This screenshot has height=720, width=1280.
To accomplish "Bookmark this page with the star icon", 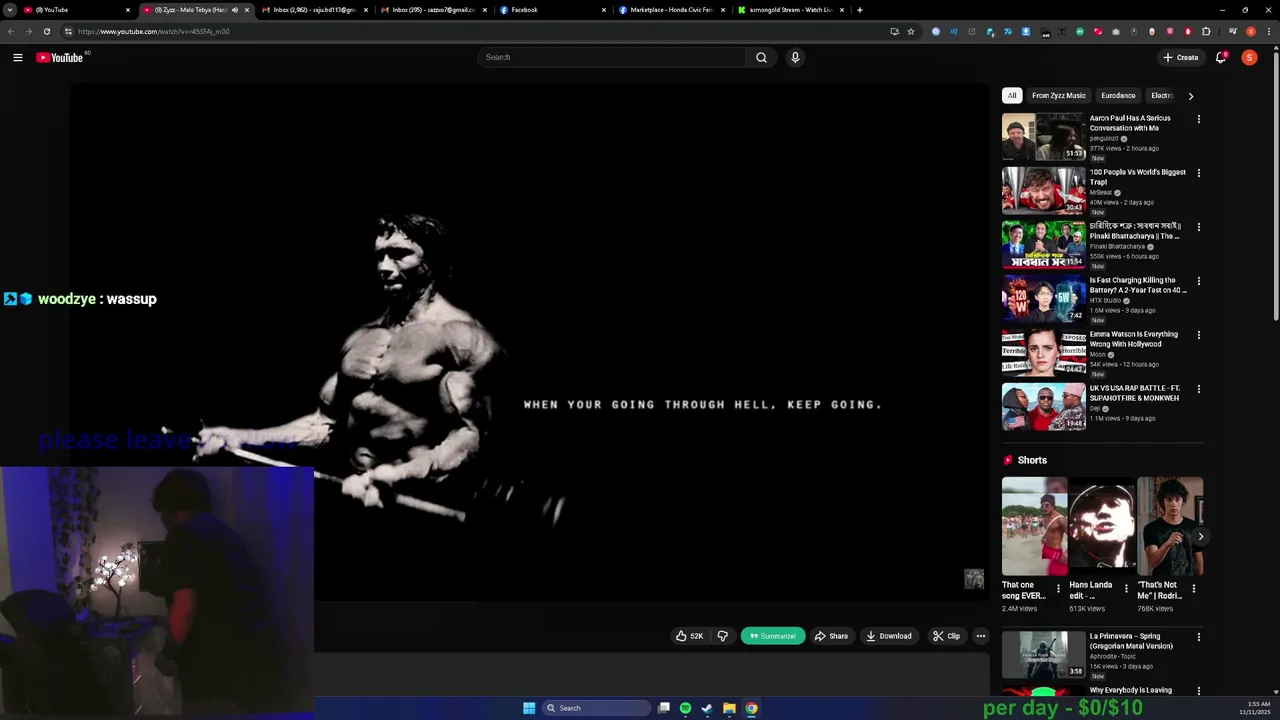I will tap(911, 32).
